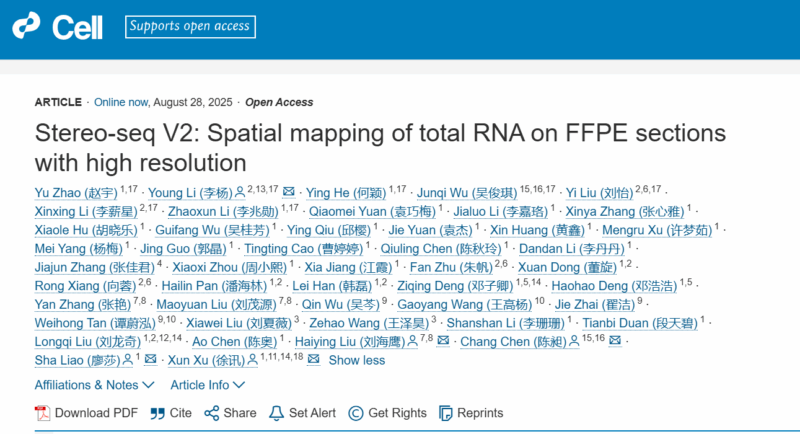This screenshot has width=800, height=434.
Task: Open author Junqi Wu link
Action: 467,193
